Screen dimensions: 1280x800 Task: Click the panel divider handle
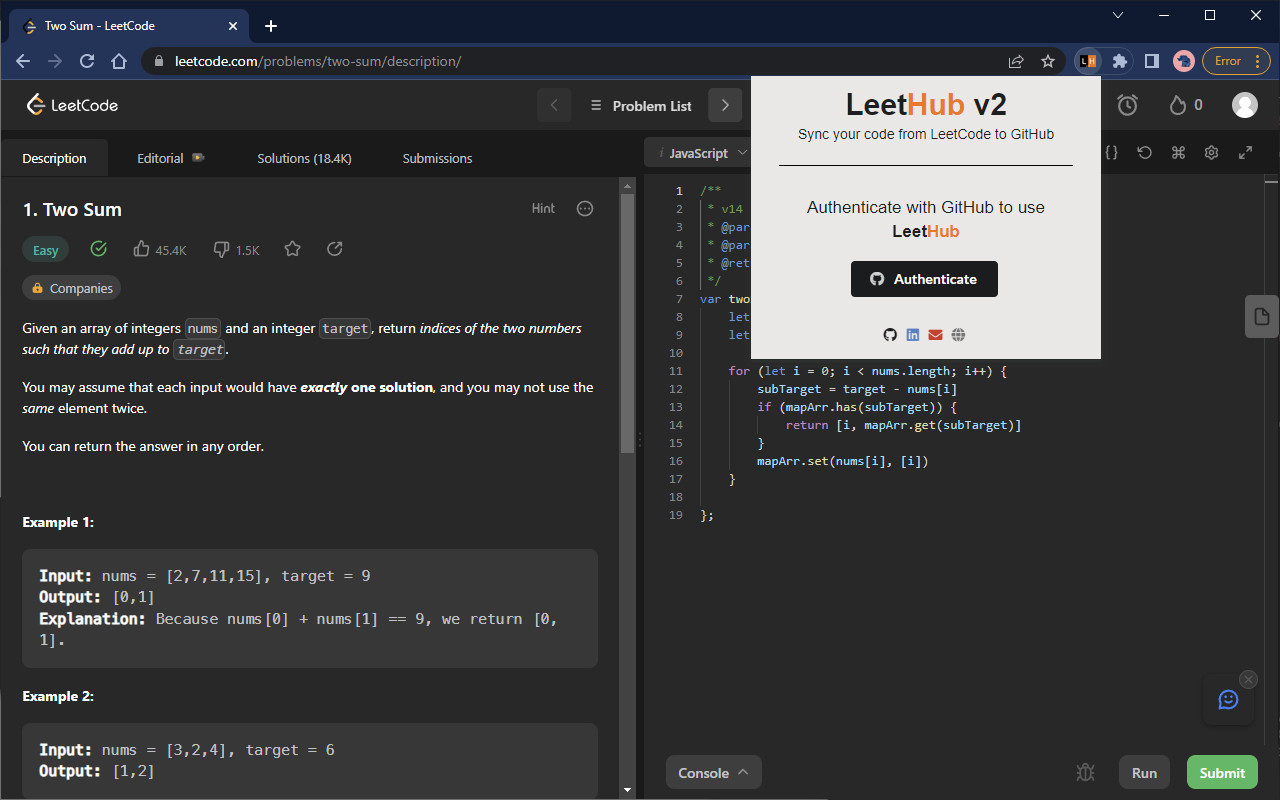tap(639, 438)
